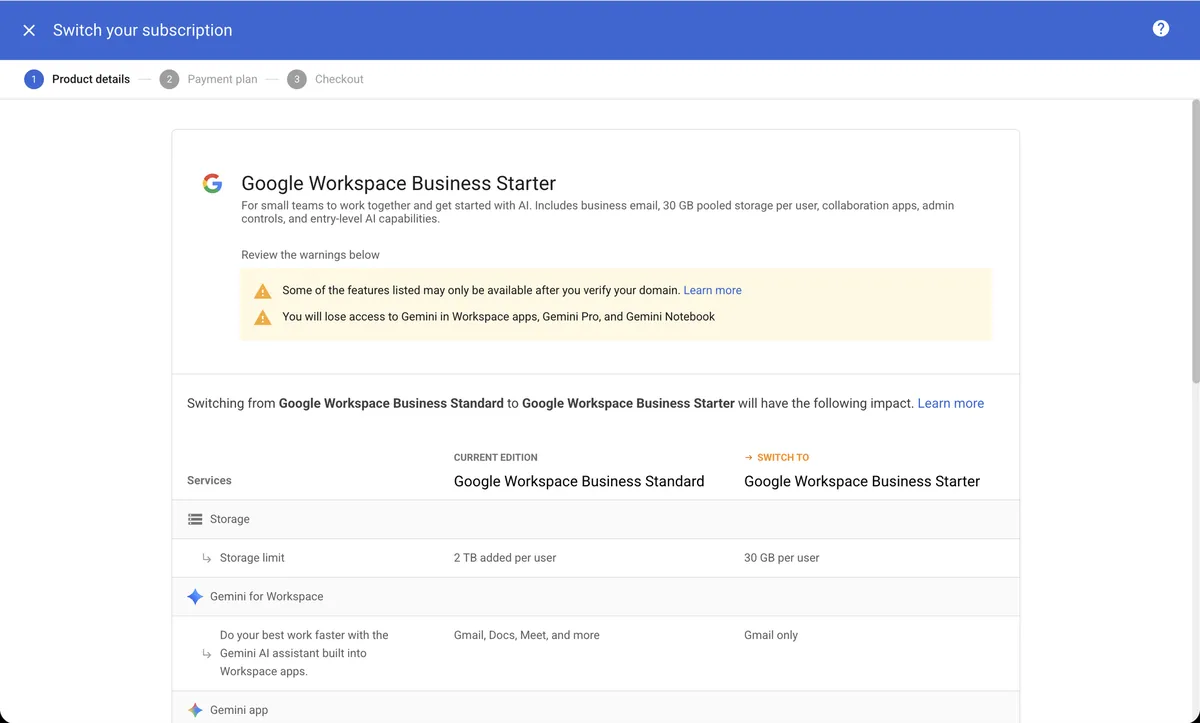Open the help question mark icon
Viewport: 1200px width, 723px height.
pos(1161,28)
